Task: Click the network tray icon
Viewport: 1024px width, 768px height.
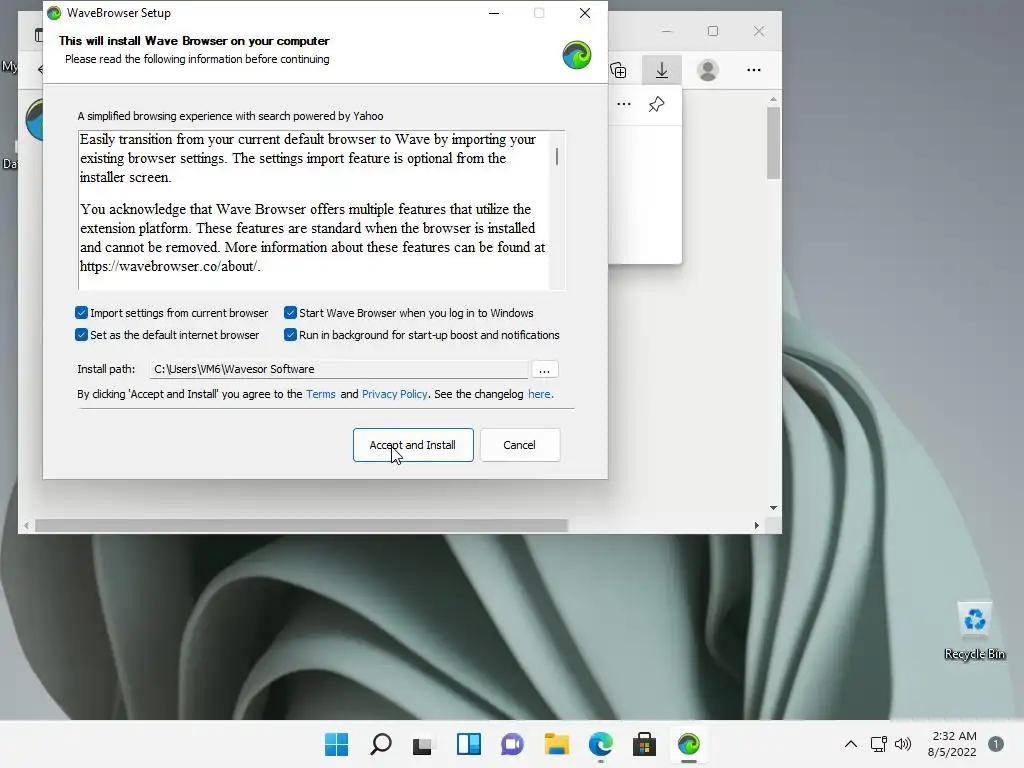Action: click(879, 744)
